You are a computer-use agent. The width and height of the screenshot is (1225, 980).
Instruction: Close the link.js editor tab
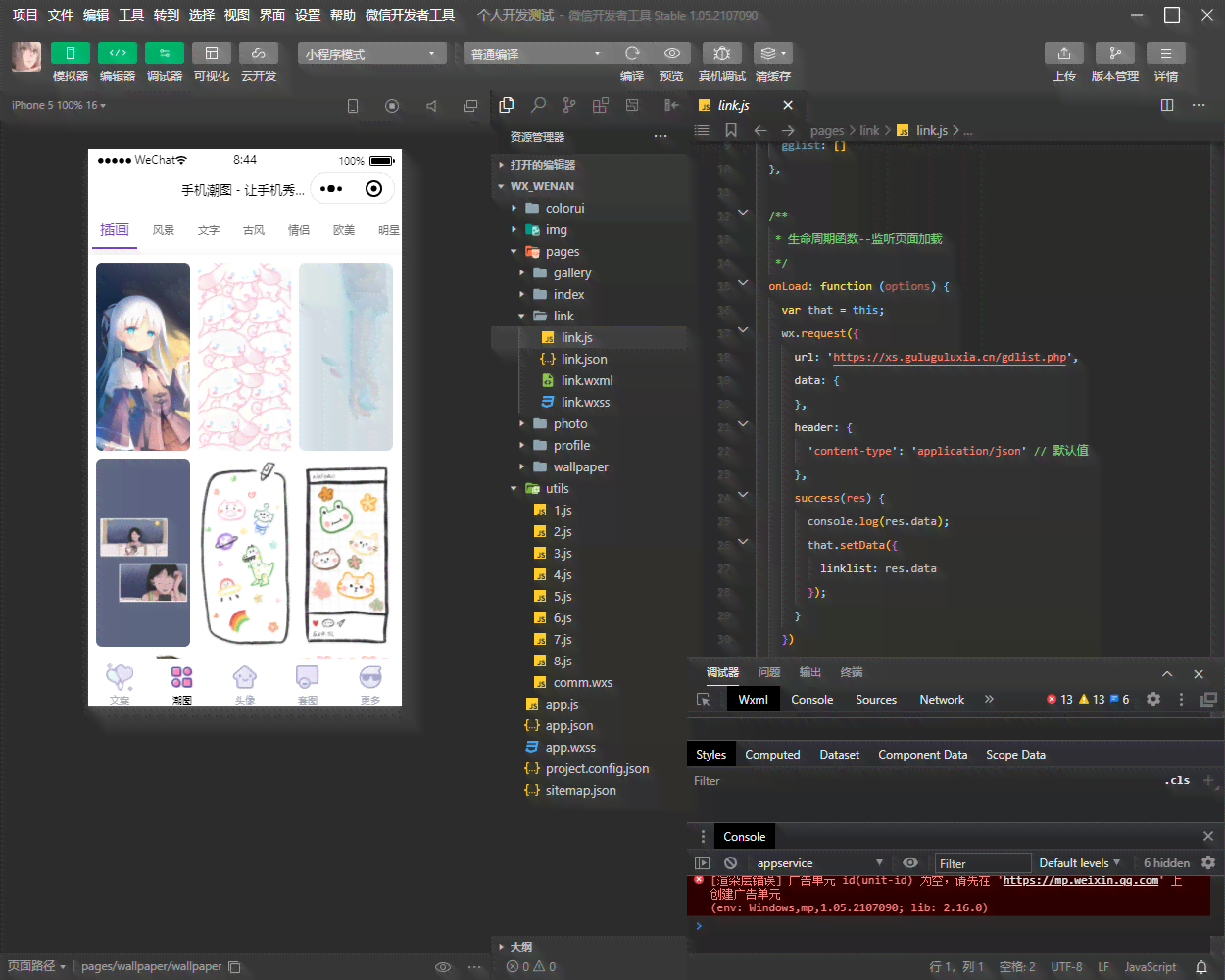(788, 105)
